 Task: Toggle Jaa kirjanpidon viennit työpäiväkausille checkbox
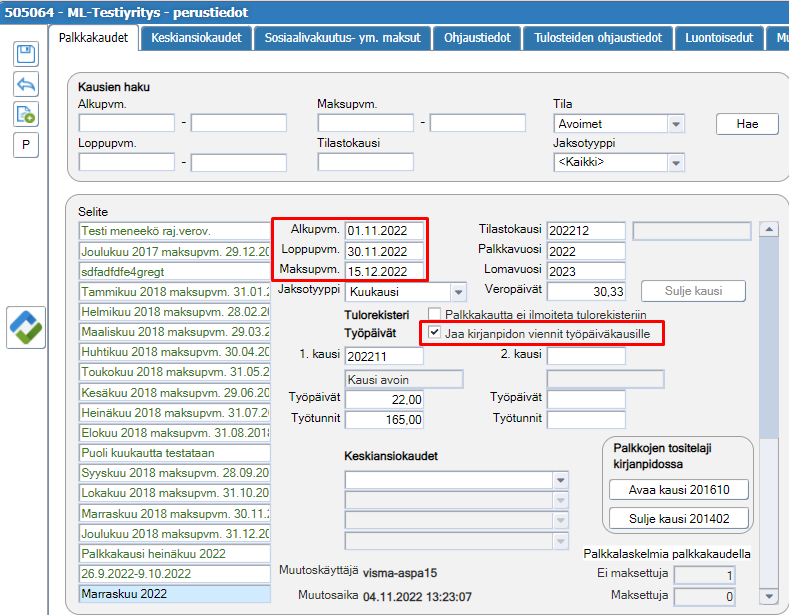point(434,333)
